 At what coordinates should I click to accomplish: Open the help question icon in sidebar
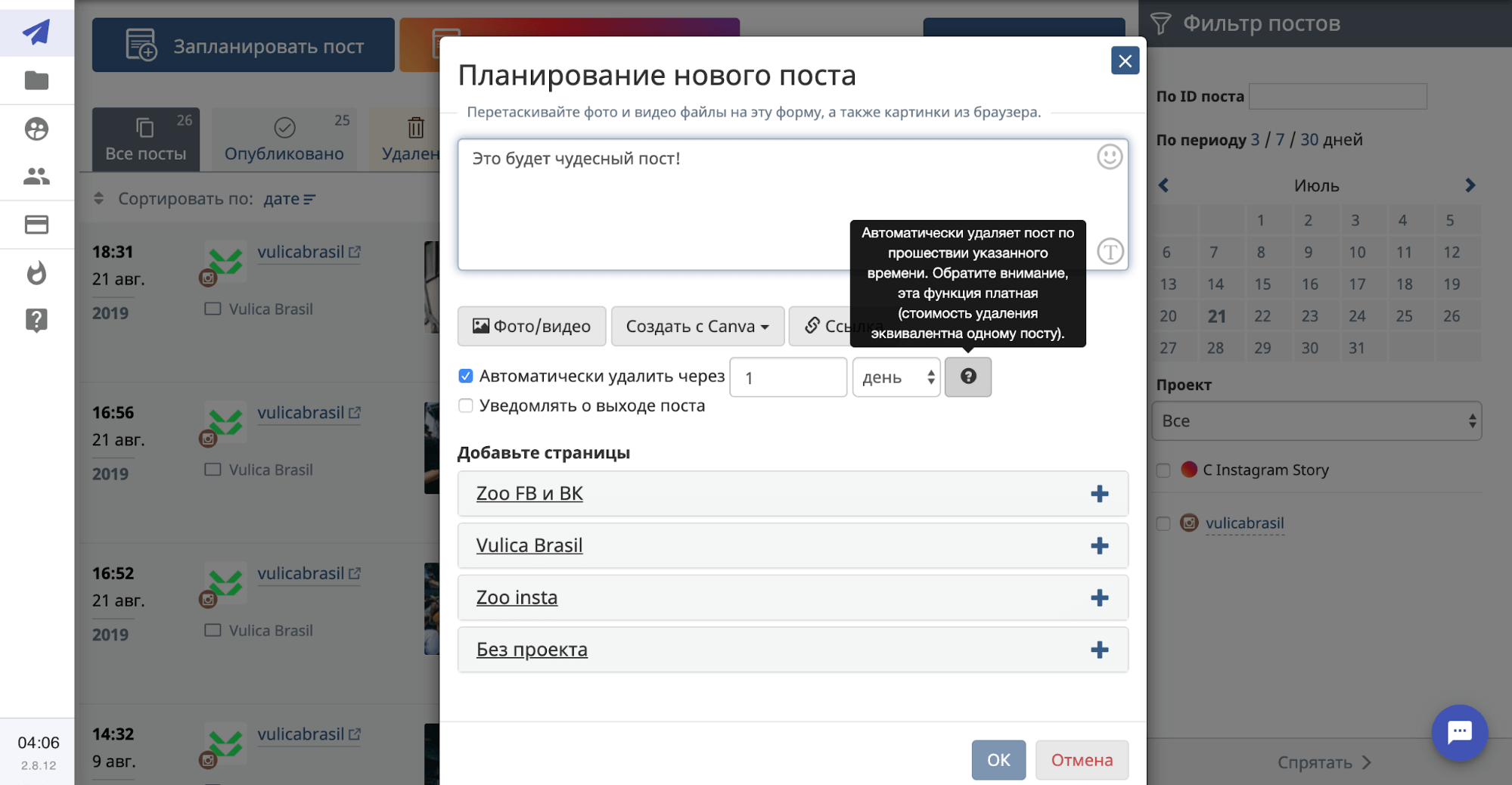click(36, 321)
